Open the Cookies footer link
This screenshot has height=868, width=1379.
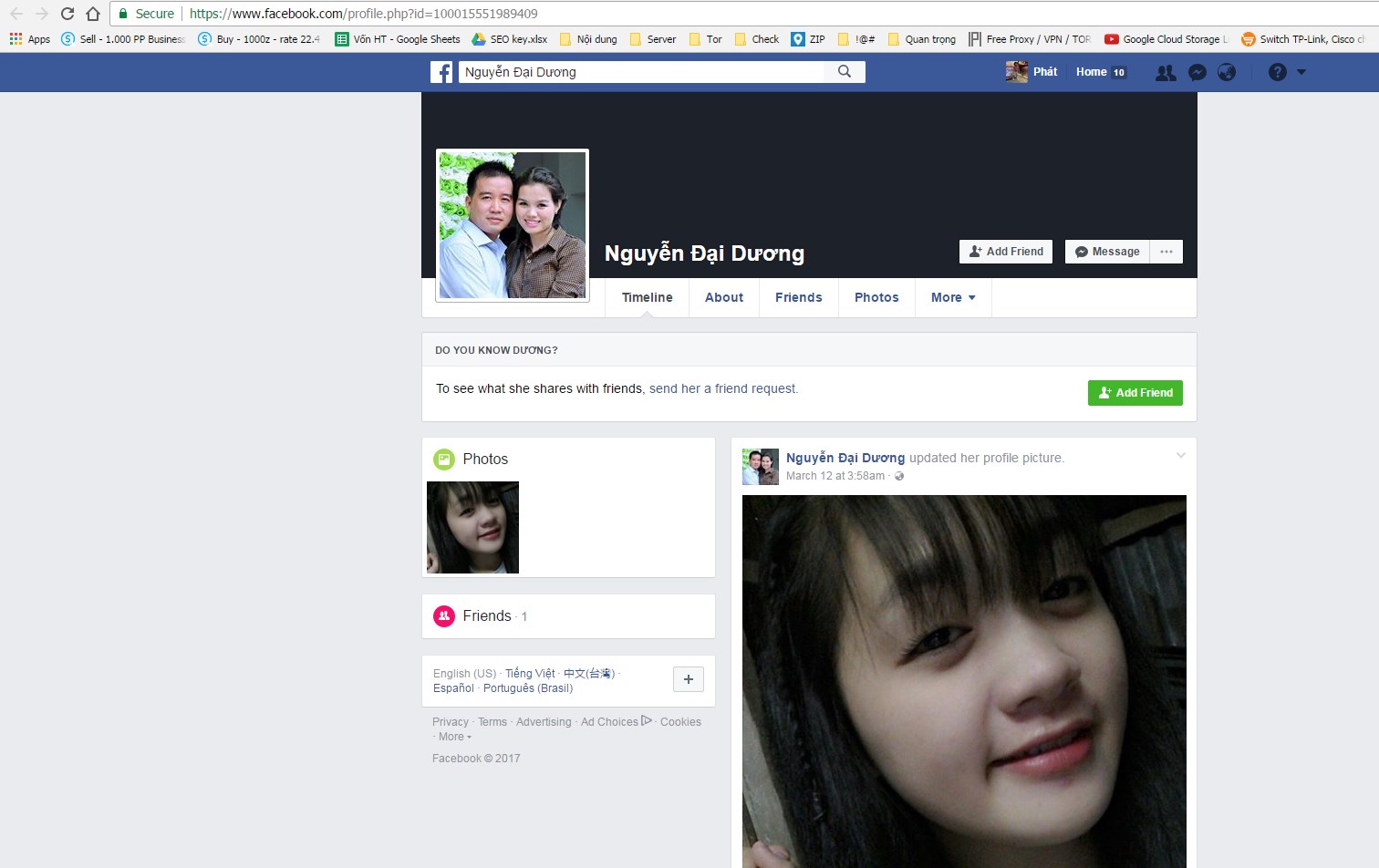(x=680, y=722)
